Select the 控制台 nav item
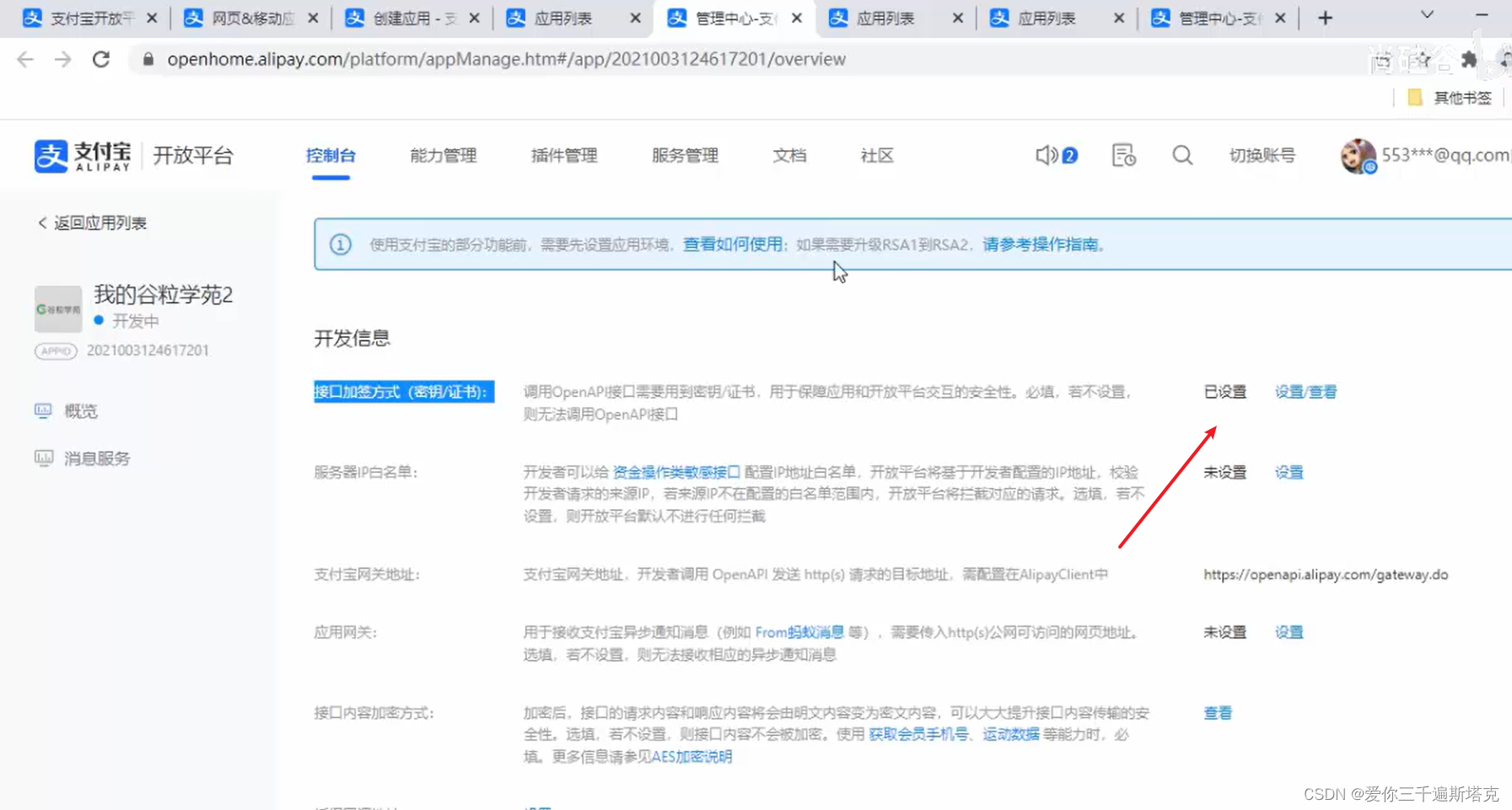 (331, 156)
